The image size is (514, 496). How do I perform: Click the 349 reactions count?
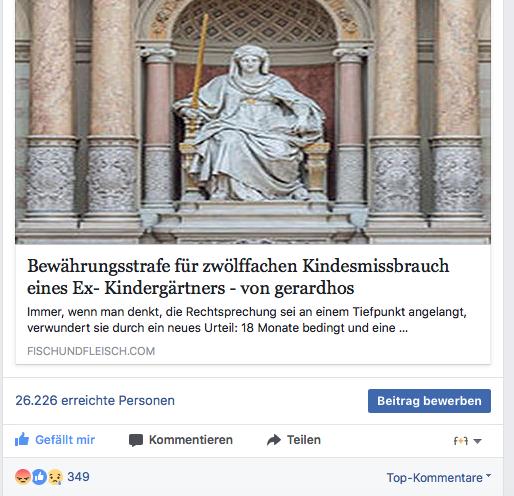coord(78,477)
